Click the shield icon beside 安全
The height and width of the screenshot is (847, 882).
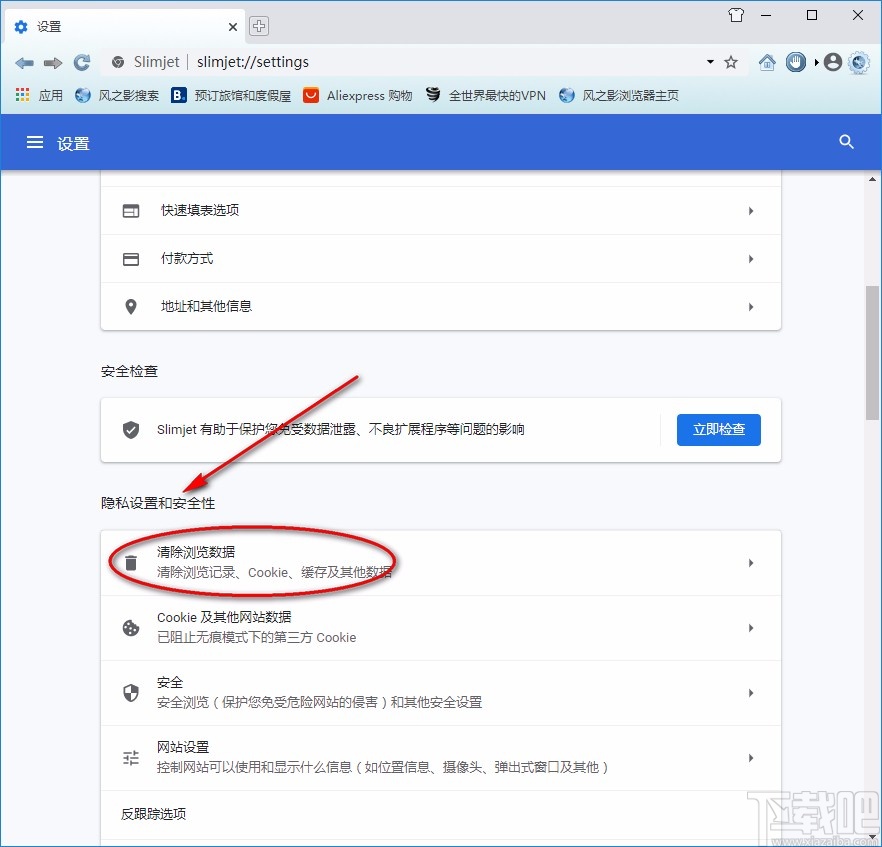130,692
